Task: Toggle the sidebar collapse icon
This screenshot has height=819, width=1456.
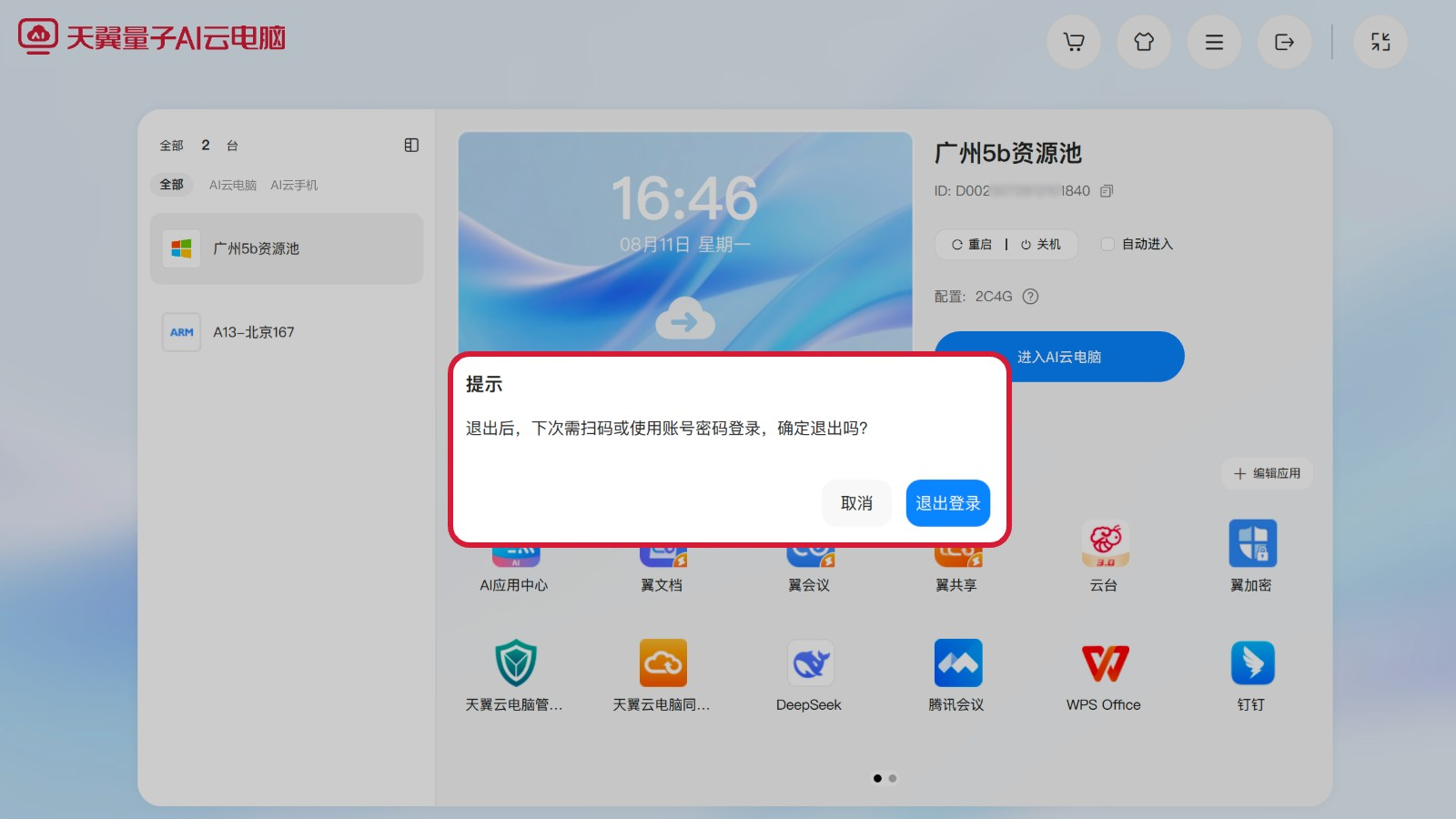Action: (x=411, y=145)
